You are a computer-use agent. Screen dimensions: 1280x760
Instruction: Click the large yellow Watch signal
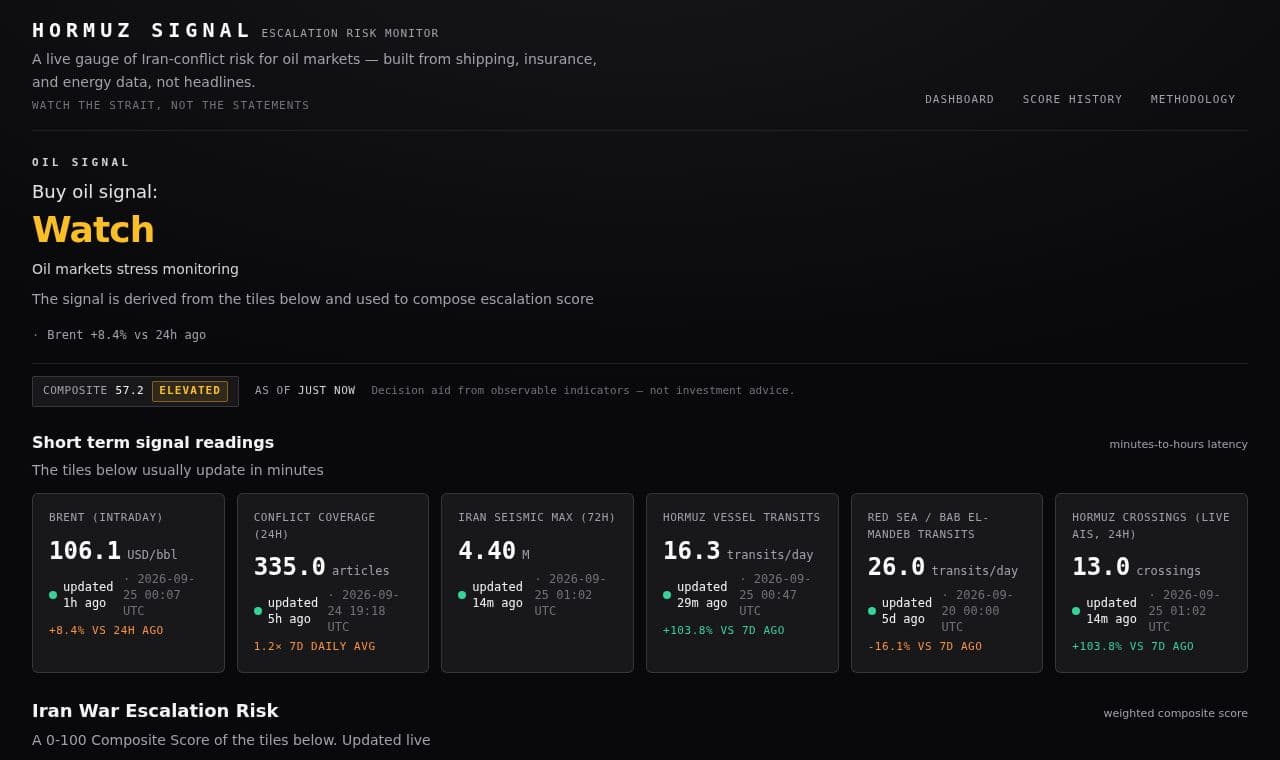(93, 230)
